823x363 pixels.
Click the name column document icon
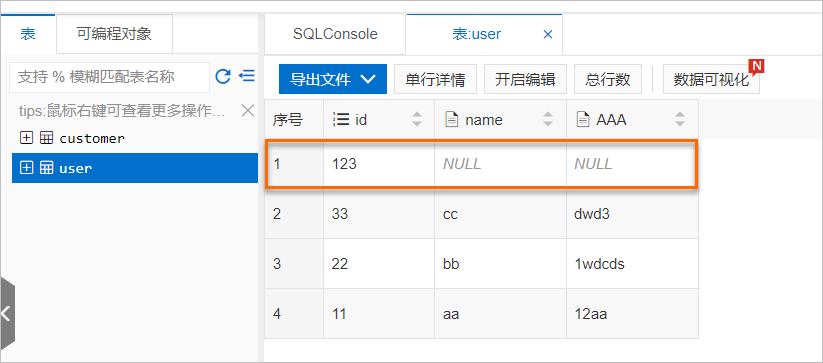pyautogui.click(x=450, y=120)
